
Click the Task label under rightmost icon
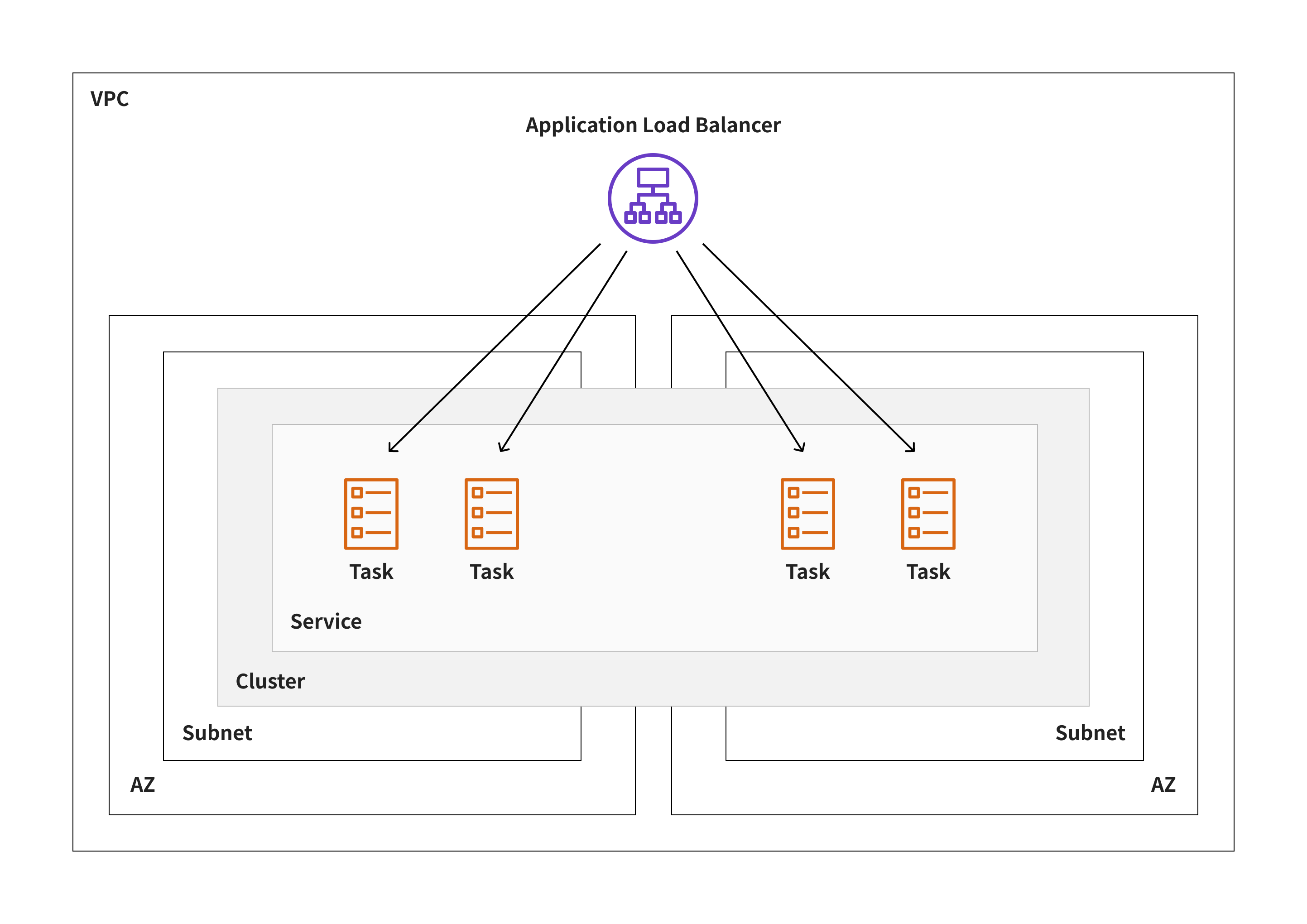point(928,572)
